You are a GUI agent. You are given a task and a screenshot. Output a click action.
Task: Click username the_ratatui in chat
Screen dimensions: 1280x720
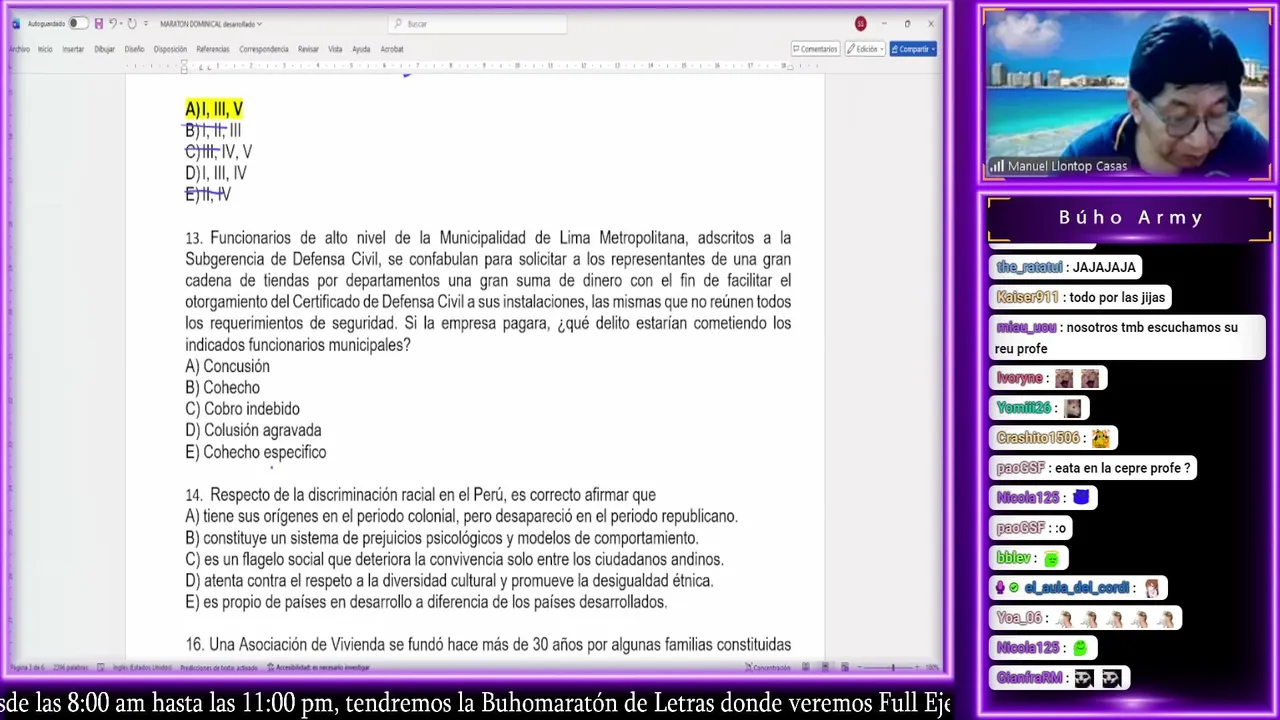1029,267
